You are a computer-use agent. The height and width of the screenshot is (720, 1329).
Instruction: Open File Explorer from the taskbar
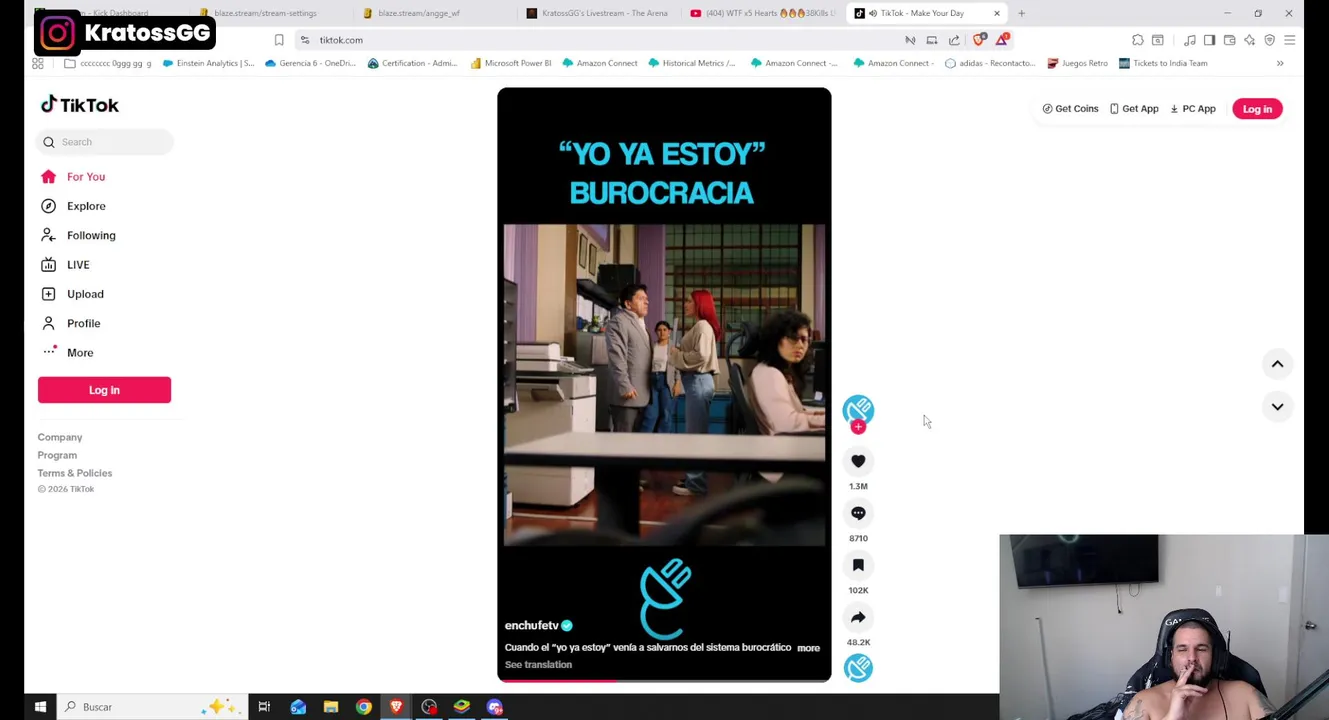(x=331, y=707)
